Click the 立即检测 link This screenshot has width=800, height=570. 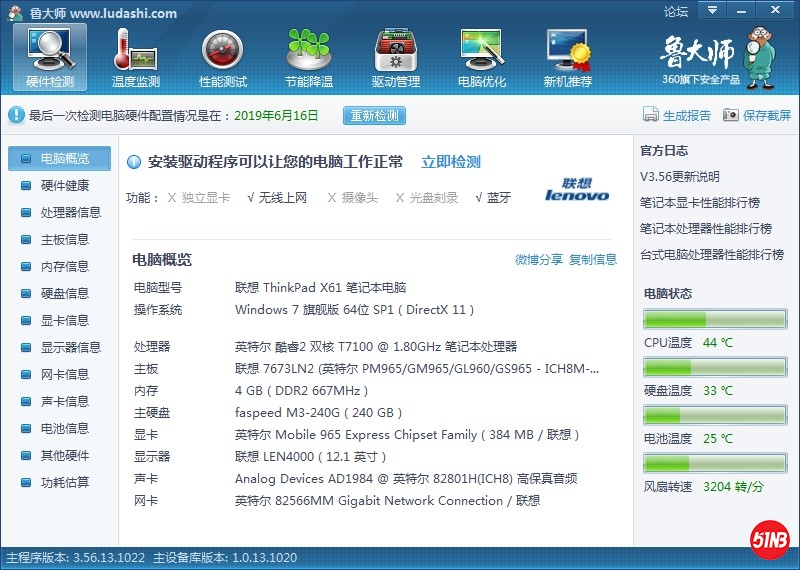pyautogui.click(x=450, y=162)
